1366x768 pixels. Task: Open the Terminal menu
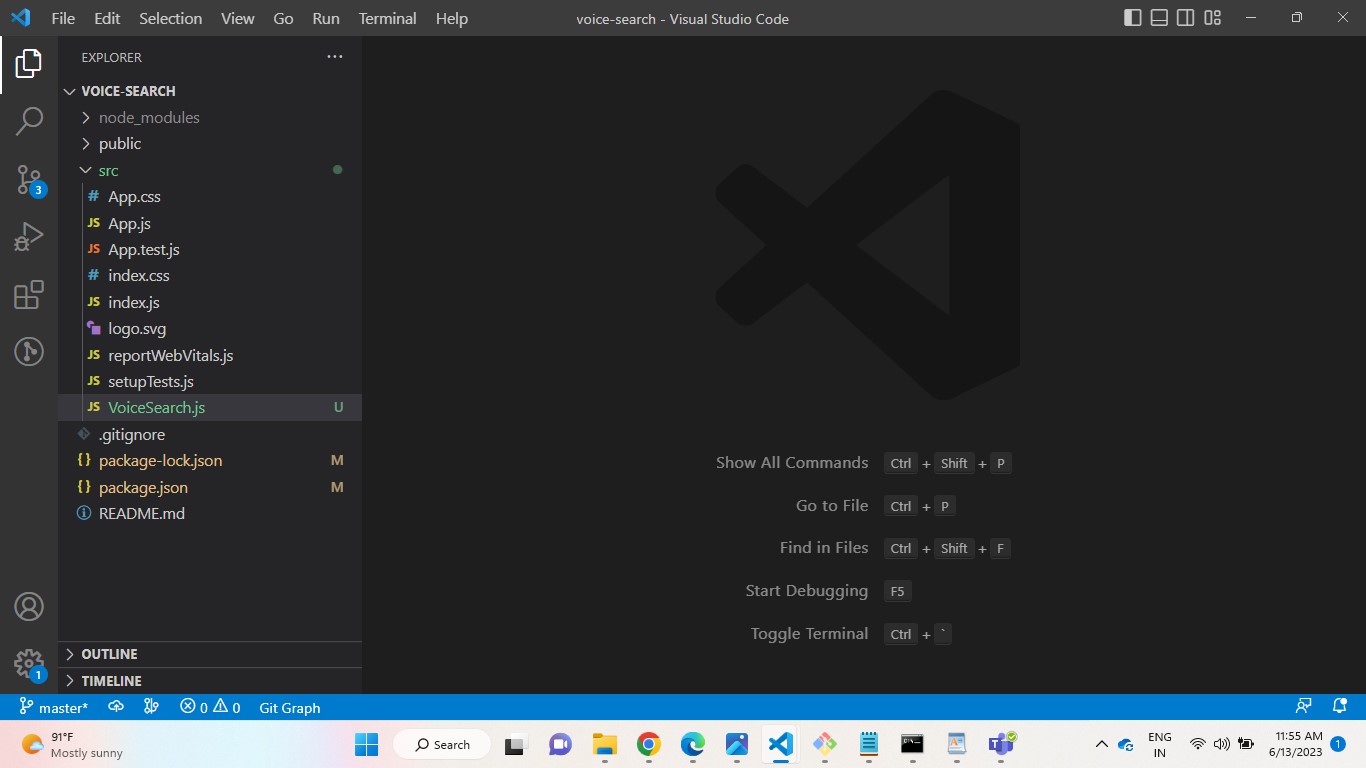[x=387, y=18]
